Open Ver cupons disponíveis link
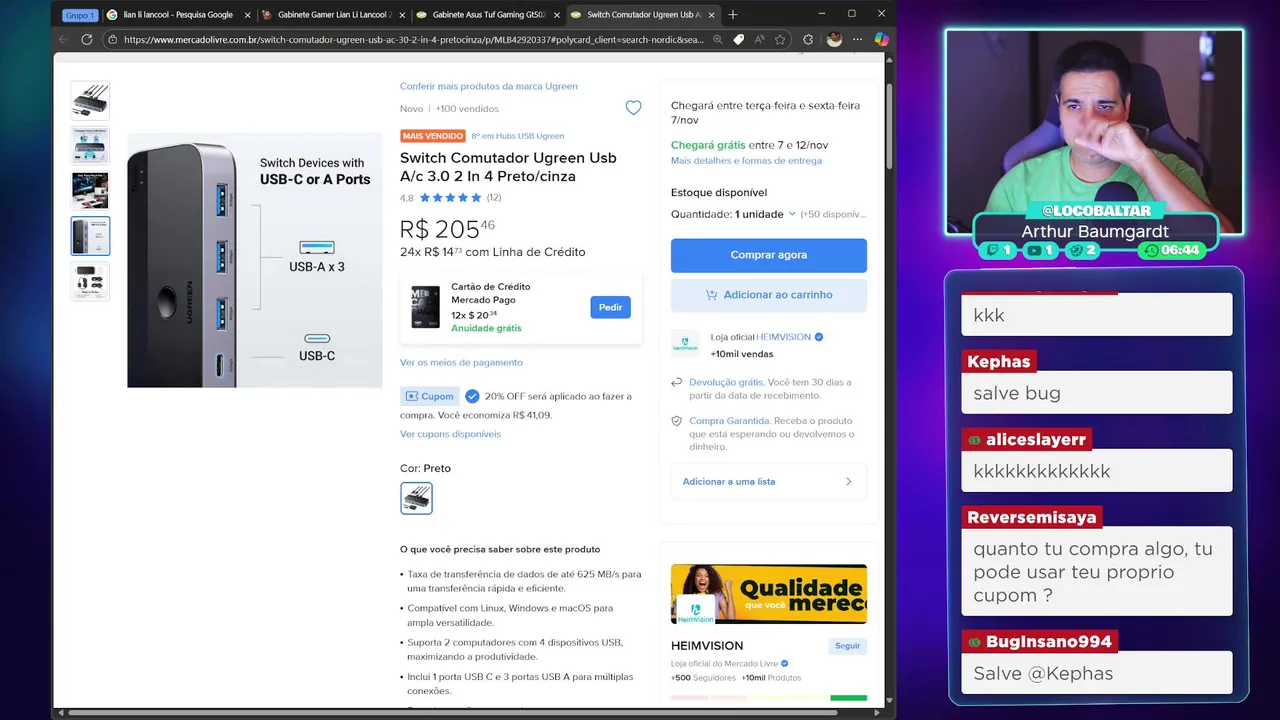This screenshot has width=1280, height=720. [450, 434]
